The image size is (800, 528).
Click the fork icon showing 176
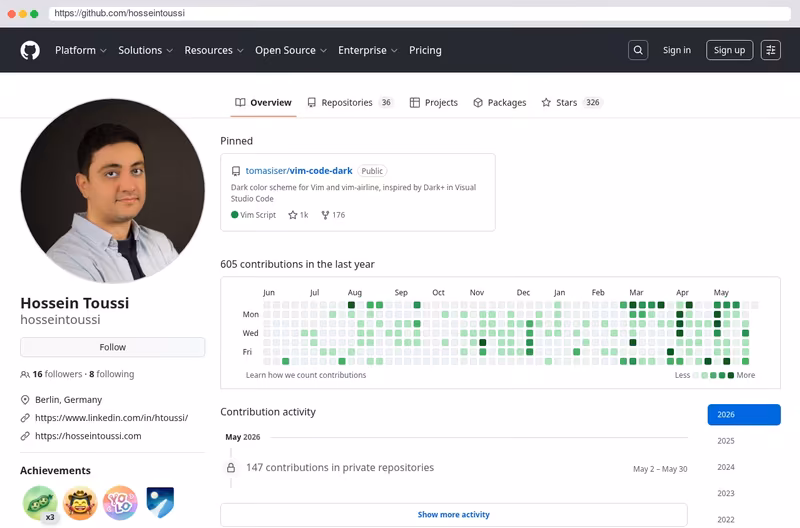(325, 215)
